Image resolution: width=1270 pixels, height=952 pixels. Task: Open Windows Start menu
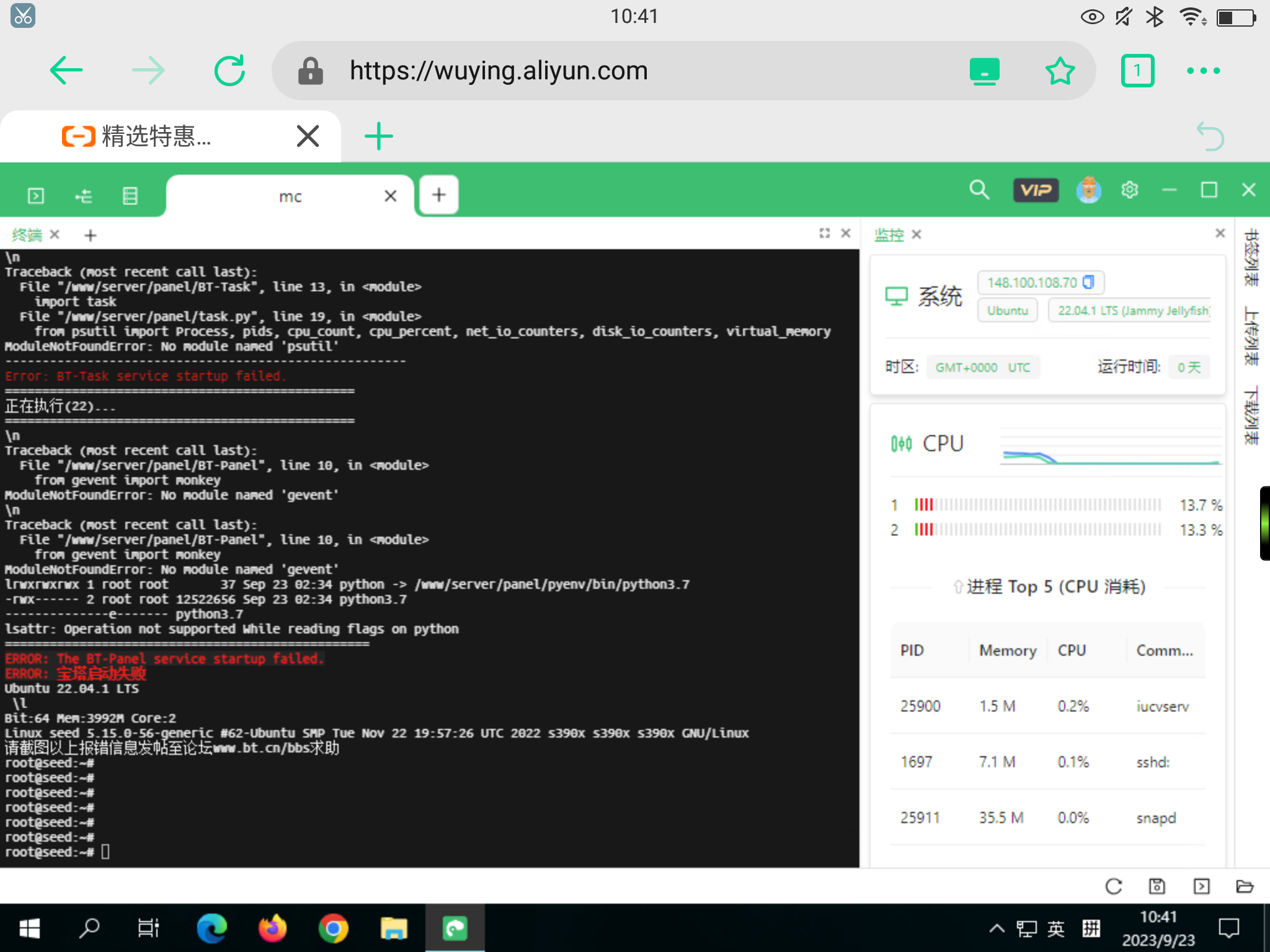tap(29, 928)
